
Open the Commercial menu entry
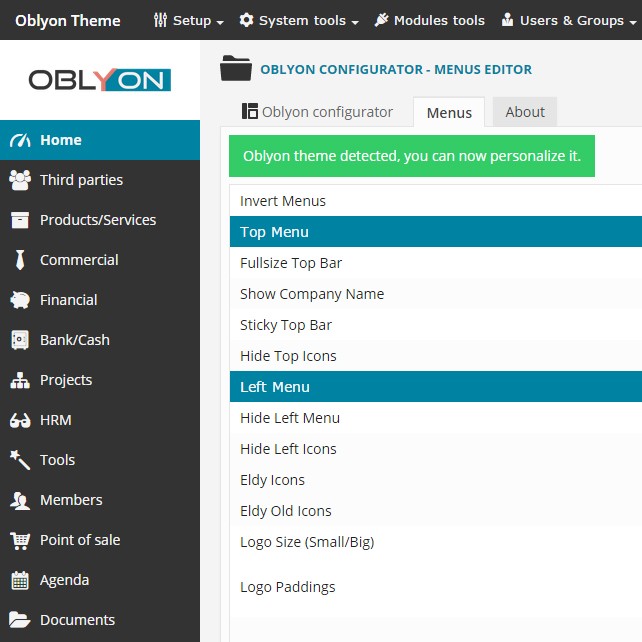click(100, 260)
